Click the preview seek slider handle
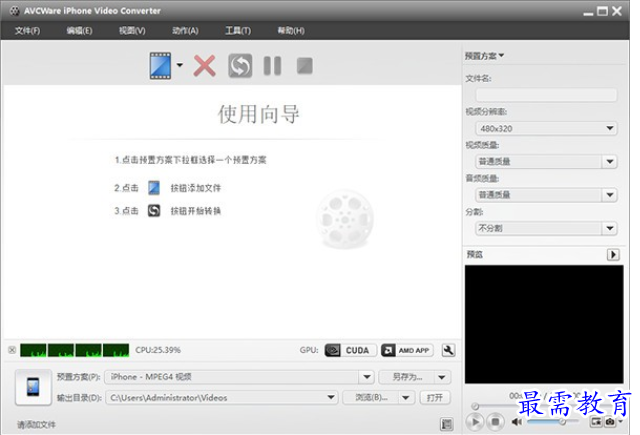640x435 pixels. click(475, 406)
